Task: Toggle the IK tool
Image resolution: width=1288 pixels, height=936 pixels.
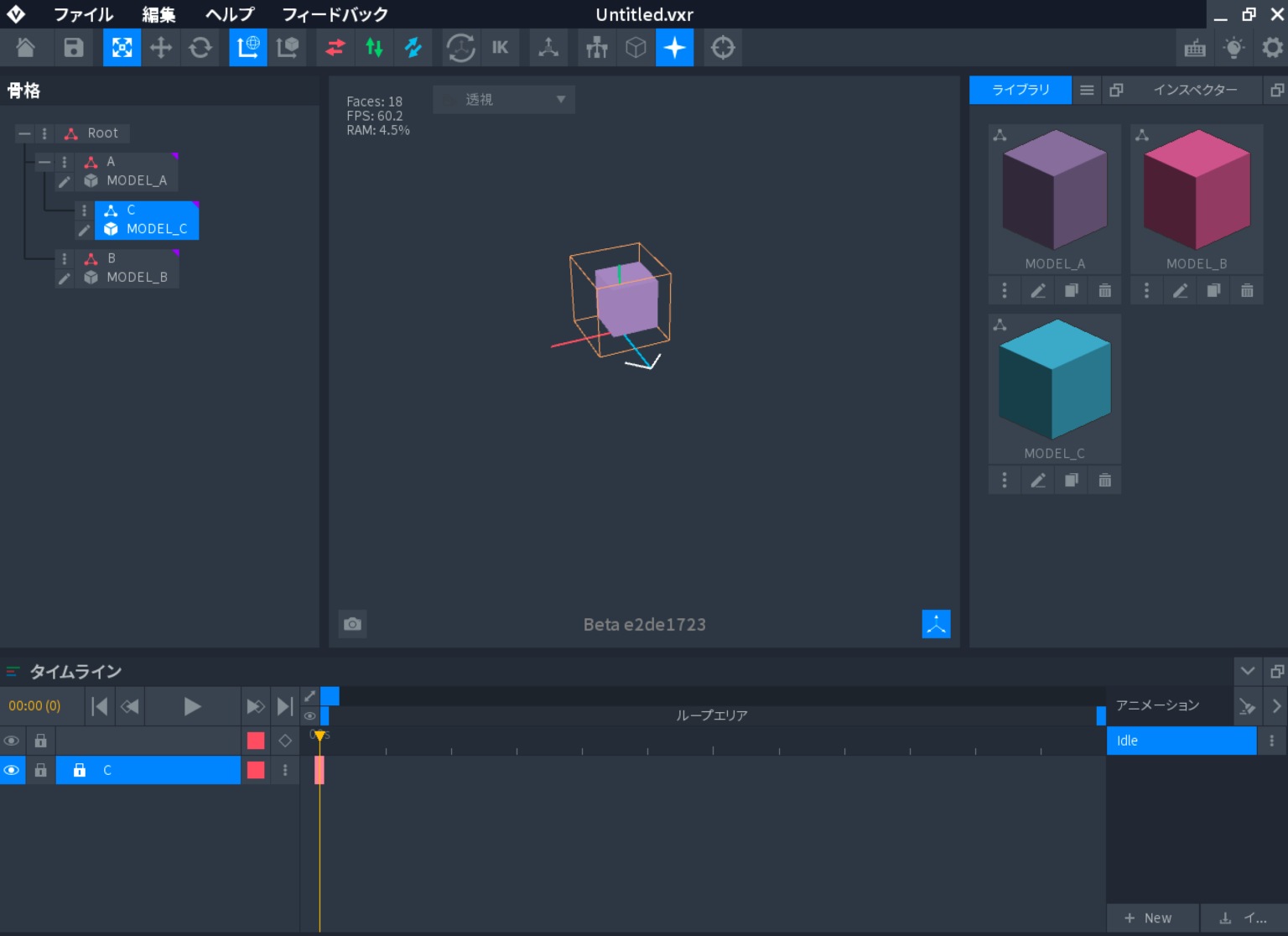Action: (x=500, y=48)
